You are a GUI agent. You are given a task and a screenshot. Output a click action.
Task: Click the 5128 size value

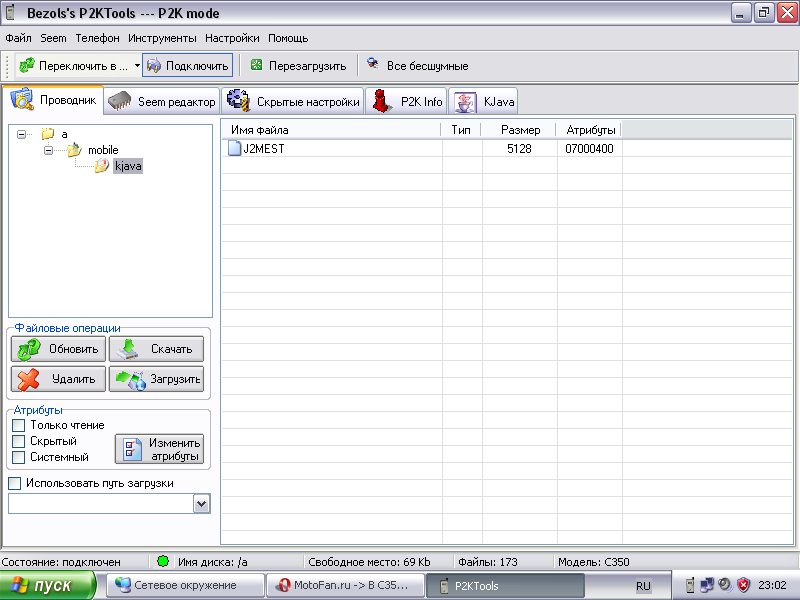(x=519, y=149)
